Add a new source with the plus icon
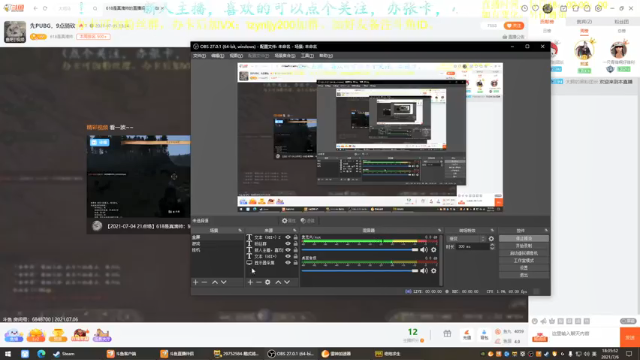Image resolution: width=640 pixels, height=360 pixels. (250, 282)
